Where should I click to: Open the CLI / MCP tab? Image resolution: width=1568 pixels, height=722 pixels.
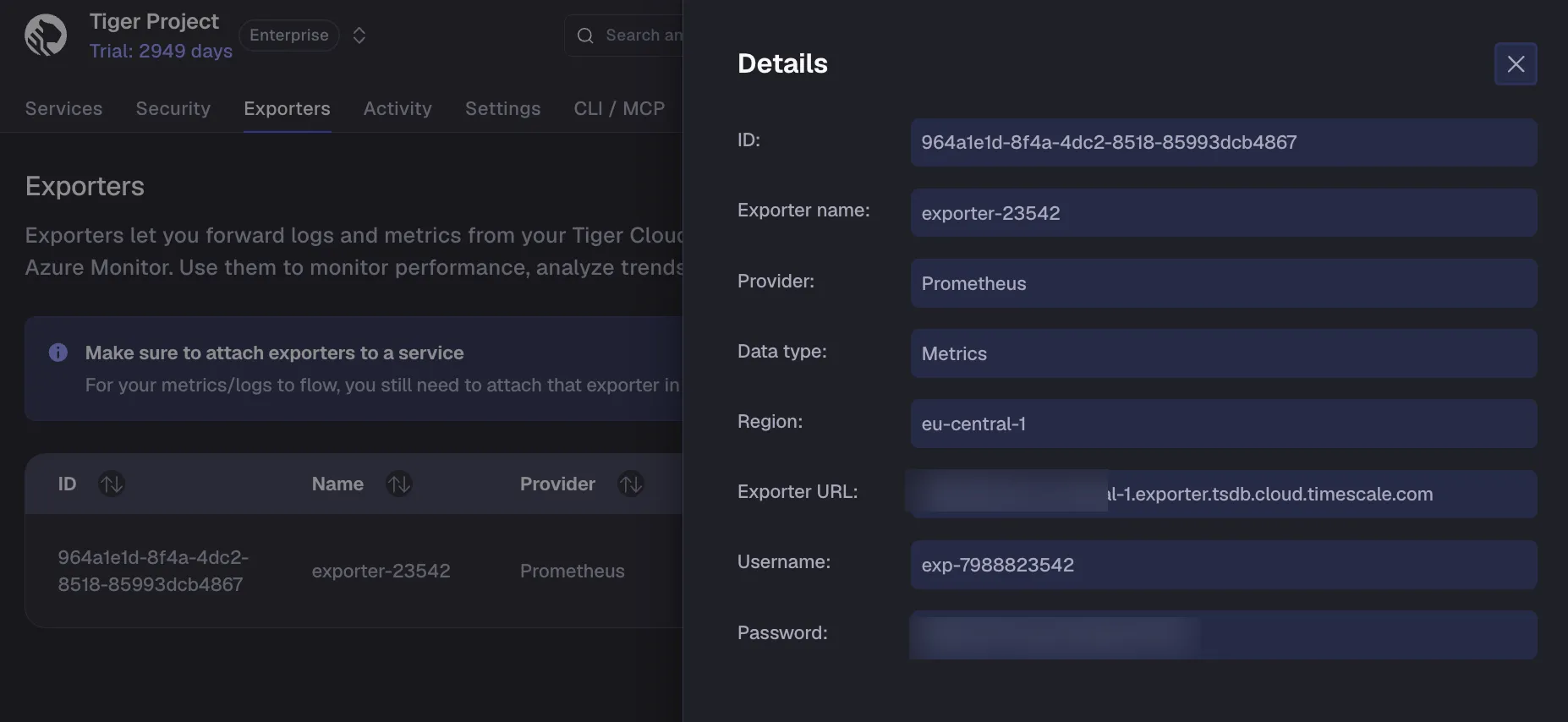(x=619, y=108)
